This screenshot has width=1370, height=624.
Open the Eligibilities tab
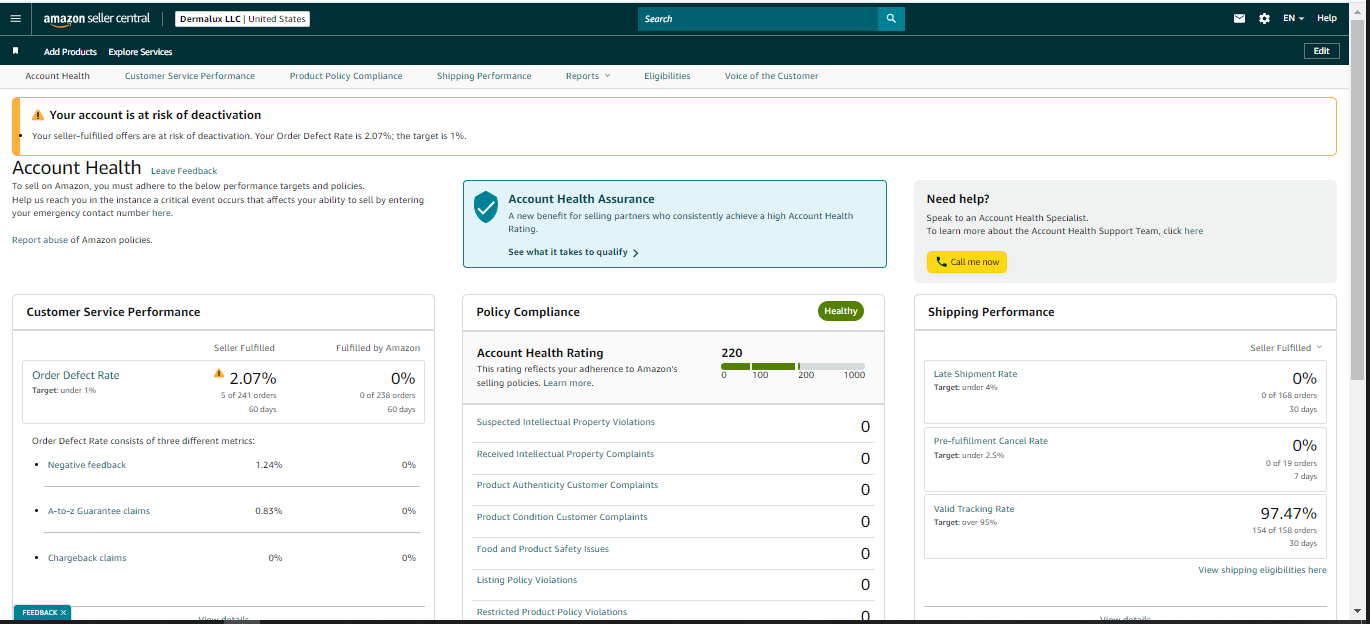[667, 76]
